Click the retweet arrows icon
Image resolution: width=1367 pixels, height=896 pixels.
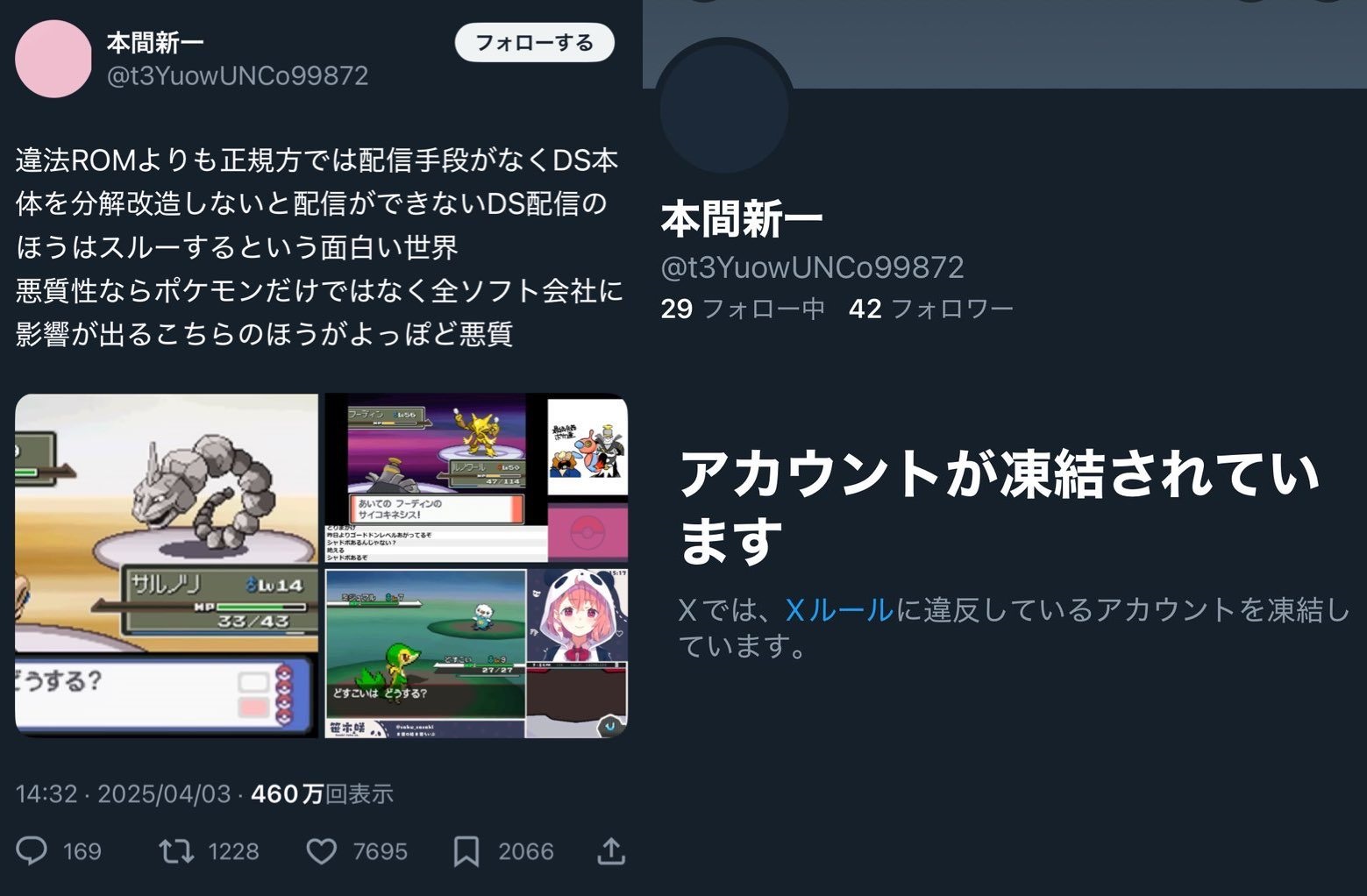[175, 850]
